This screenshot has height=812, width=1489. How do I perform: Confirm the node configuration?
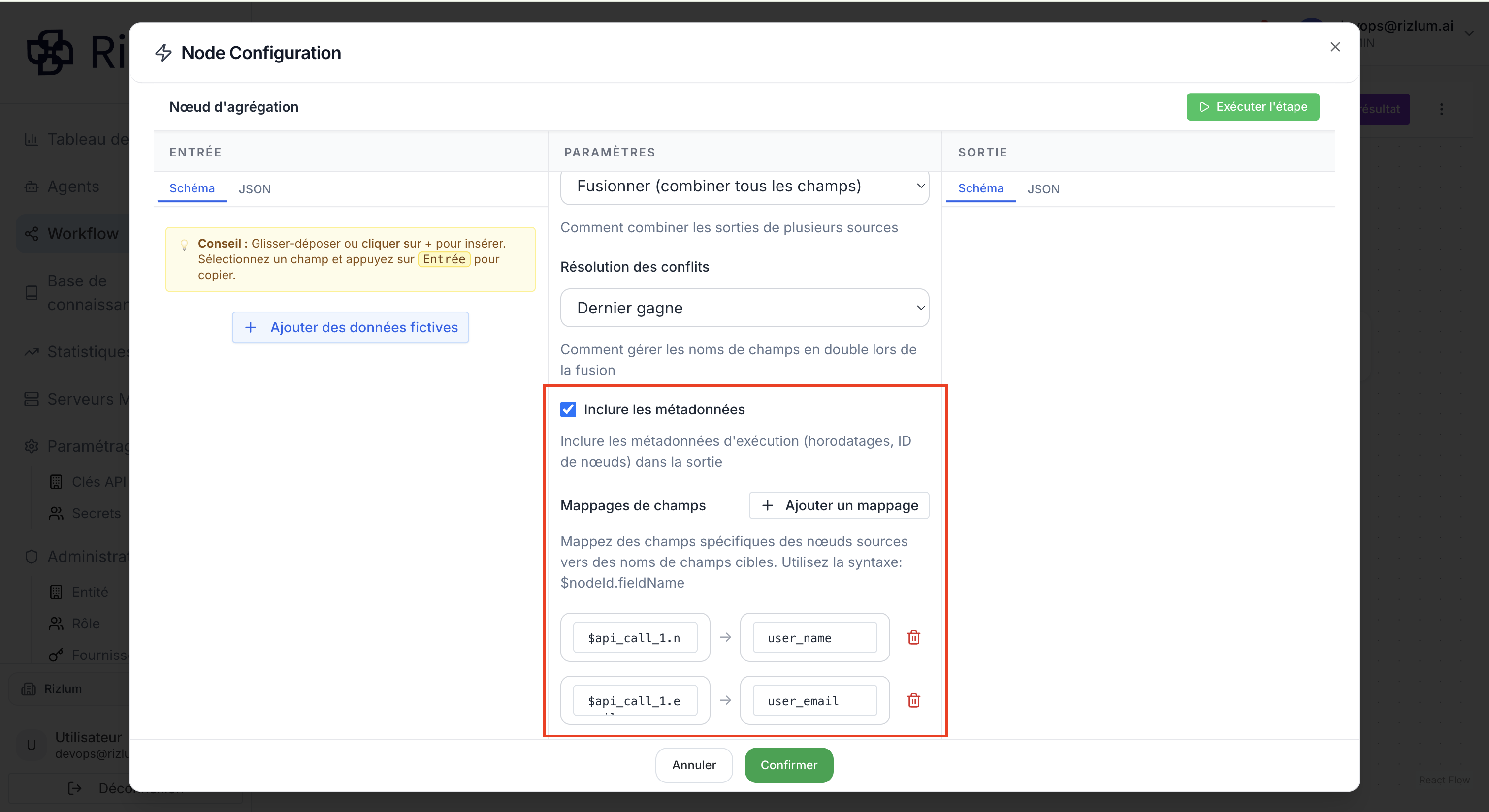pos(788,765)
